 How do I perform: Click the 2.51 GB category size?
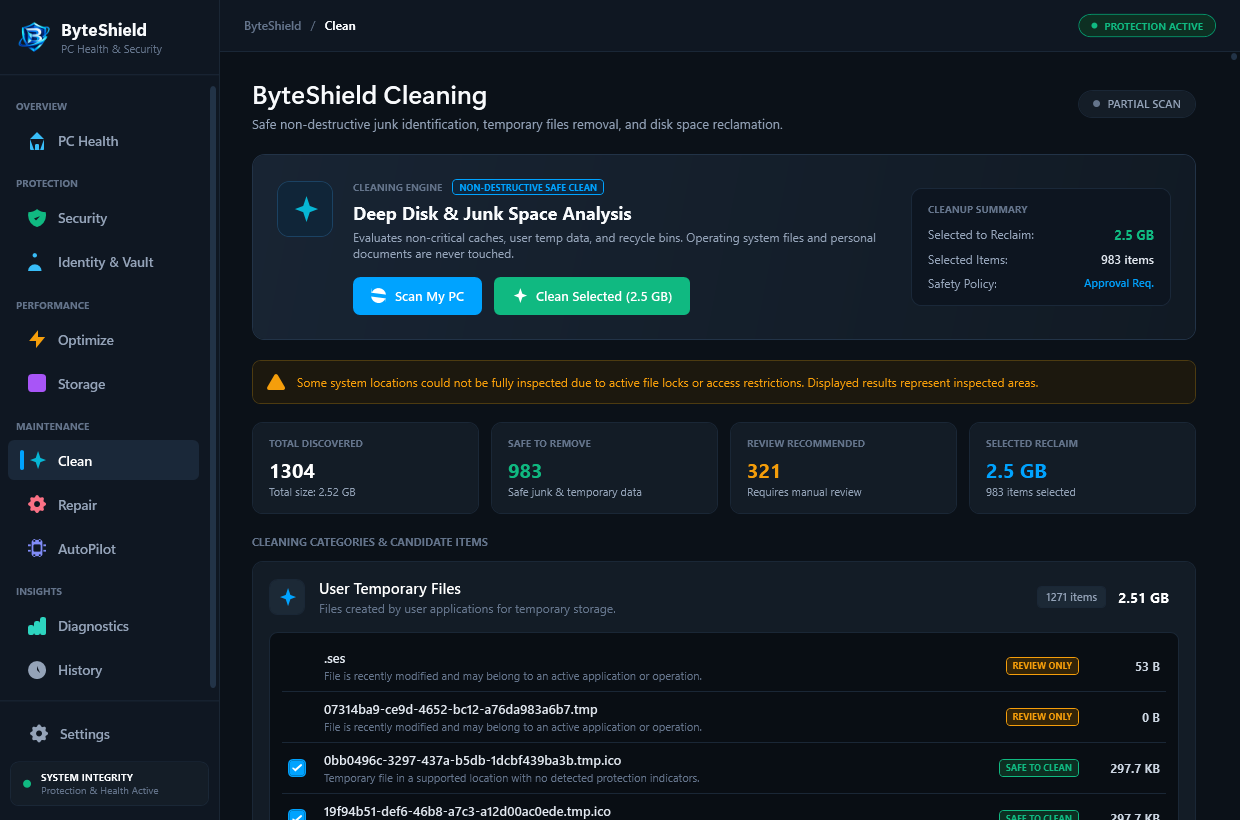[1143, 598]
